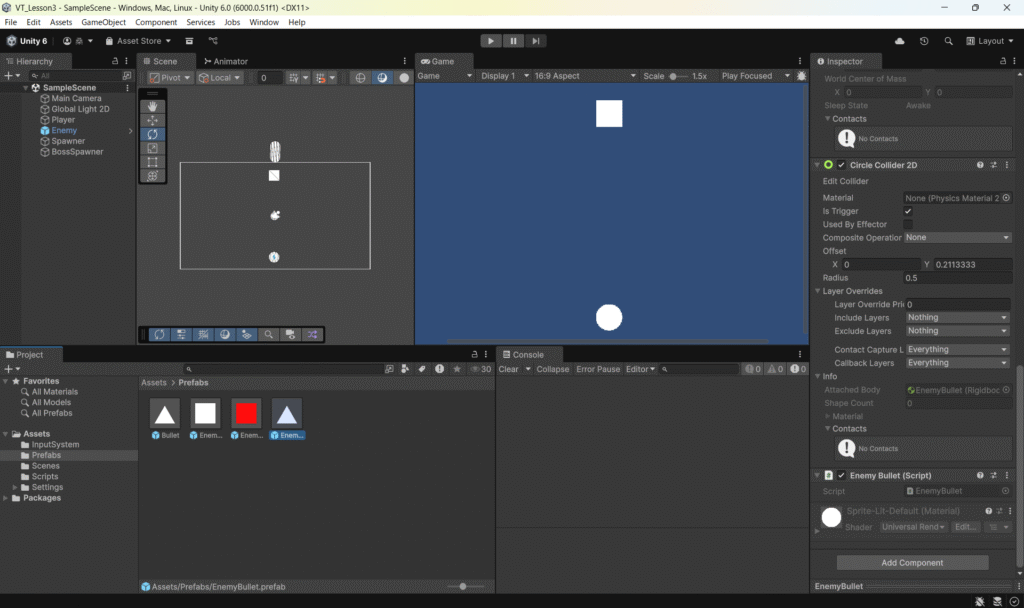Activate the Rect tool in Scene view
The height and width of the screenshot is (608, 1024).
tap(152, 162)
